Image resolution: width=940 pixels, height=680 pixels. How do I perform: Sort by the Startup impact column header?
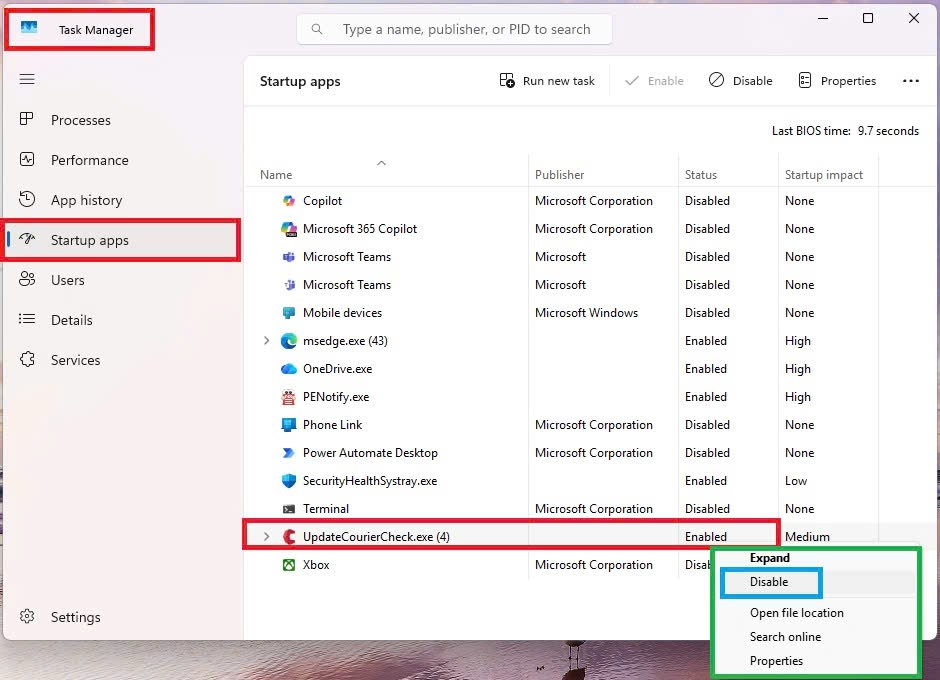824,174
